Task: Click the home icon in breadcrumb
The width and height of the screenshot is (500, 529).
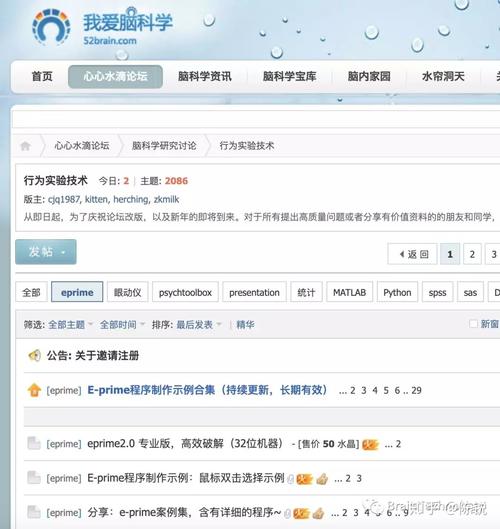Action: (26, 146)
